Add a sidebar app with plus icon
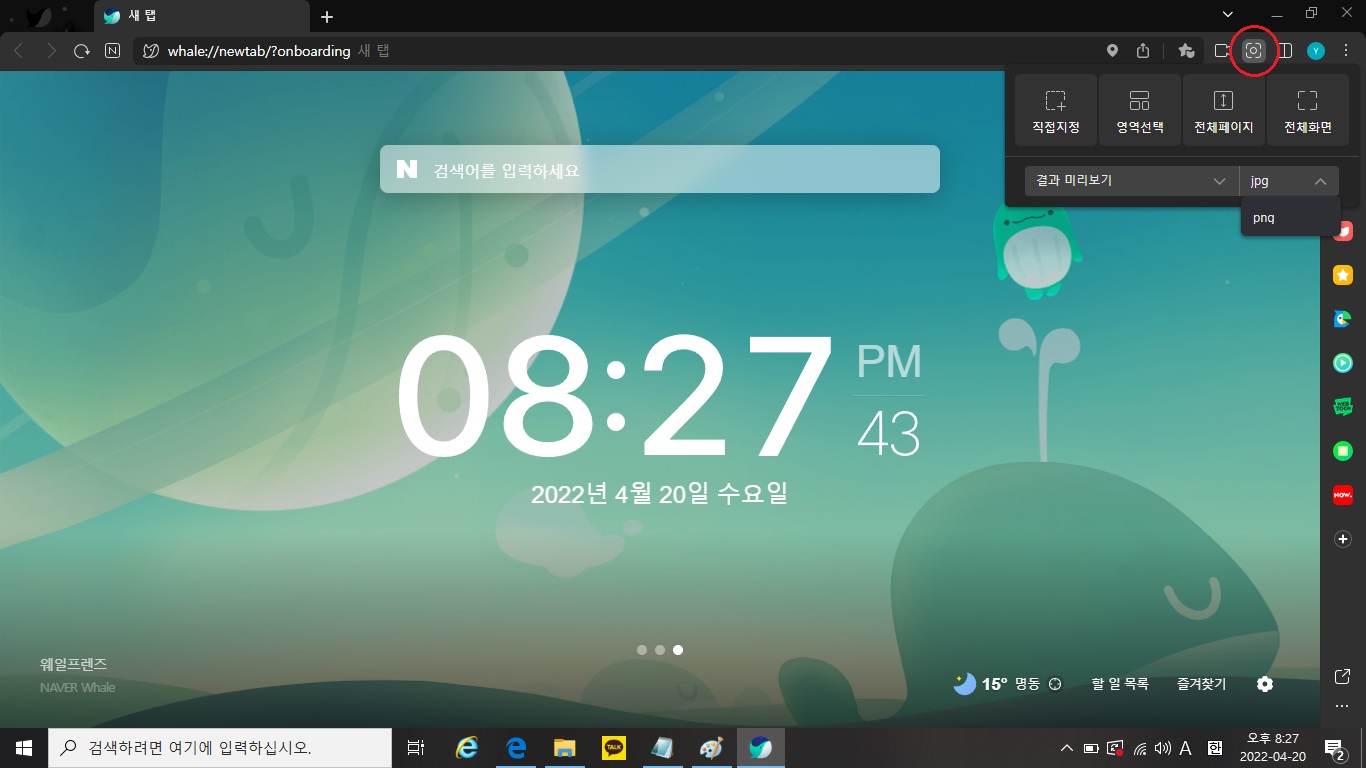 click(1343, 539)
